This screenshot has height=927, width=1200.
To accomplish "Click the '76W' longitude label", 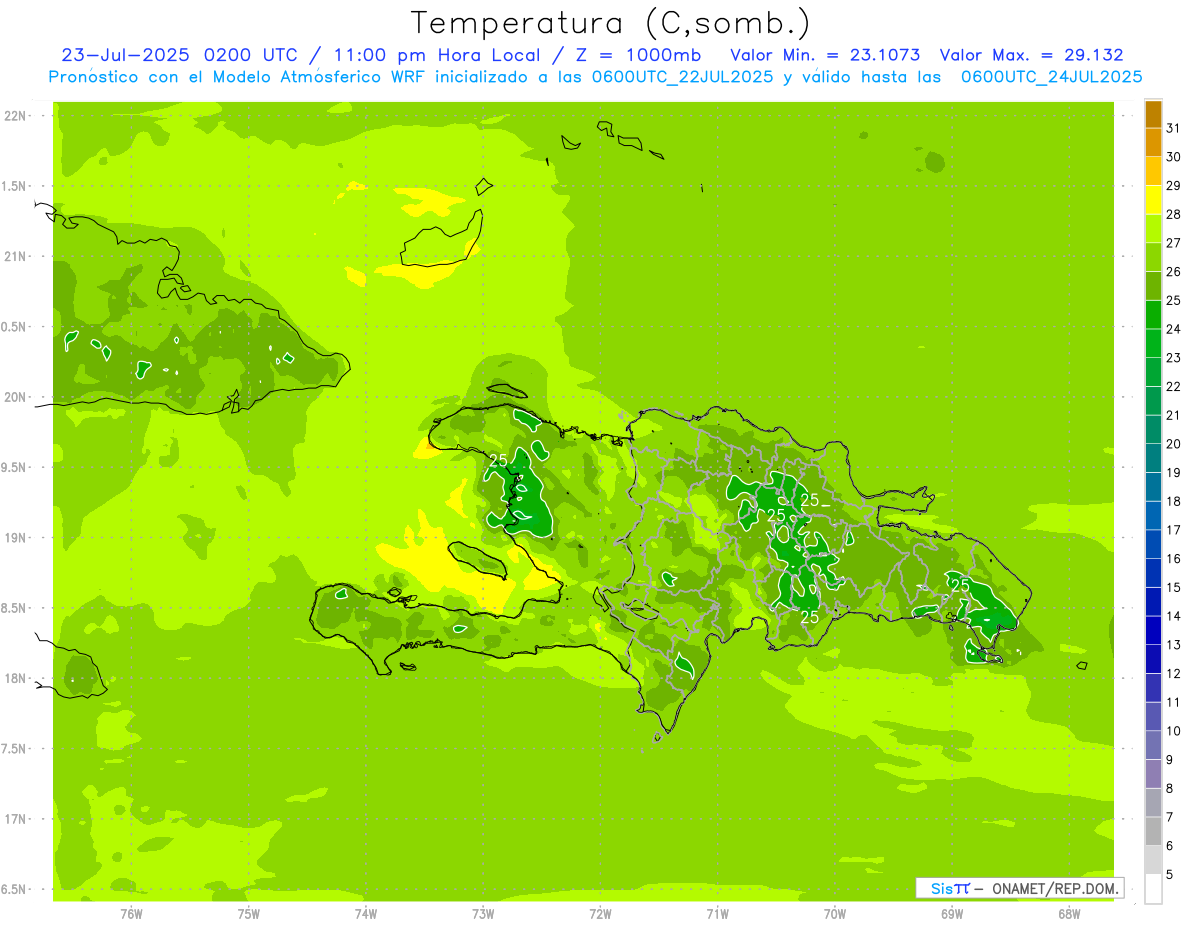I will coord(131,913).
